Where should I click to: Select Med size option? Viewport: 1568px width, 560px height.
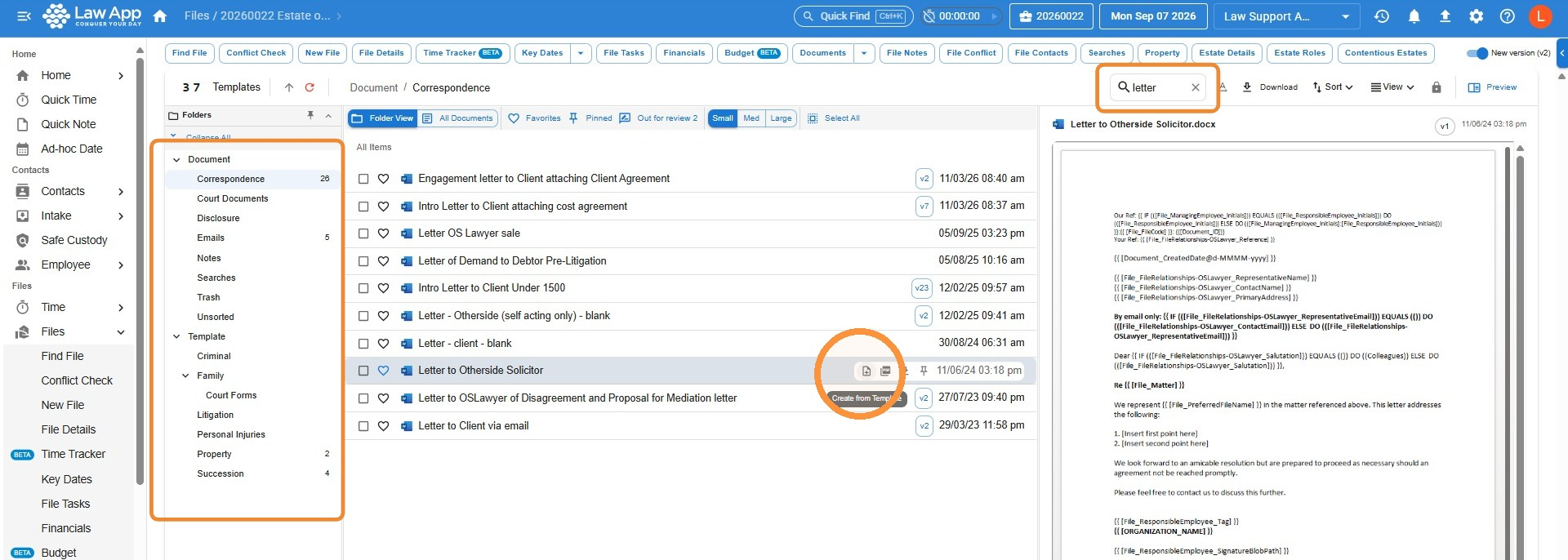tap(751, 118)
